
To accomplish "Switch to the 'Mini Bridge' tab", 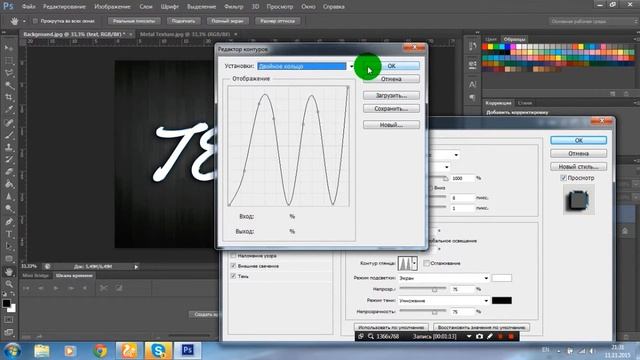I will [x=35, y=276].
